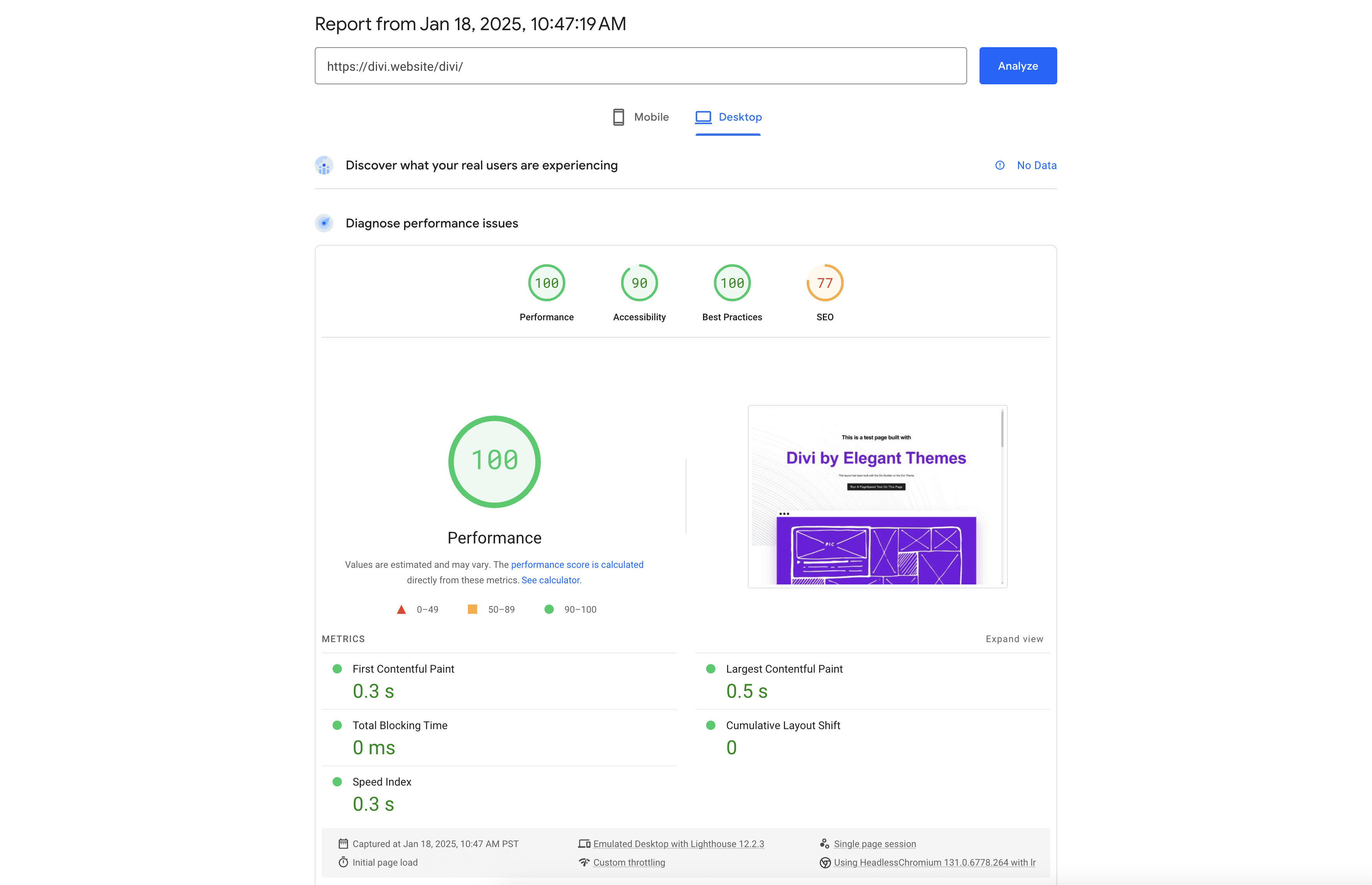Click the Emulated Desktop device icon
This screenshot has width=1372, height=885.
click(584, 844)
